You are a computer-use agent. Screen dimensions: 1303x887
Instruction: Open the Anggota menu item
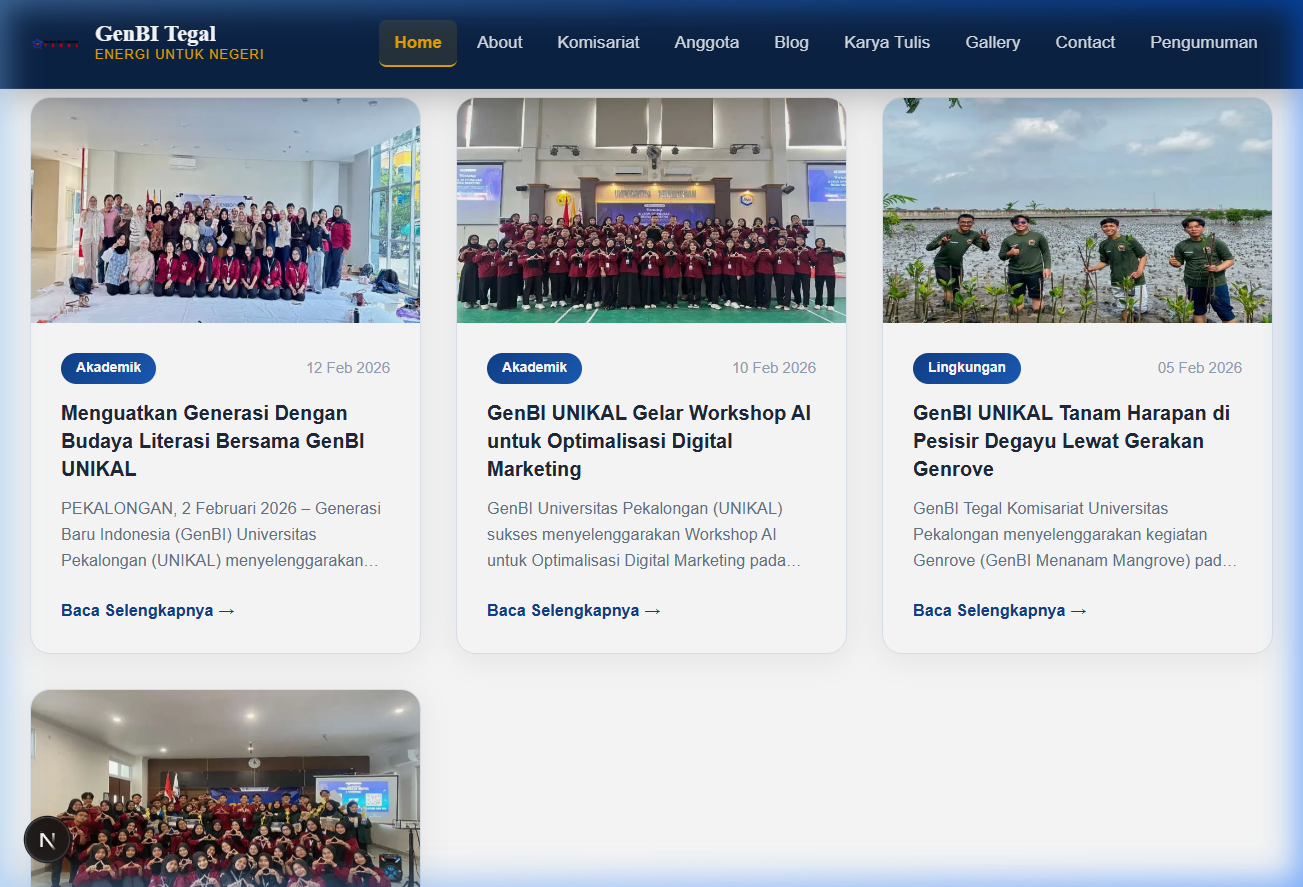707,43
